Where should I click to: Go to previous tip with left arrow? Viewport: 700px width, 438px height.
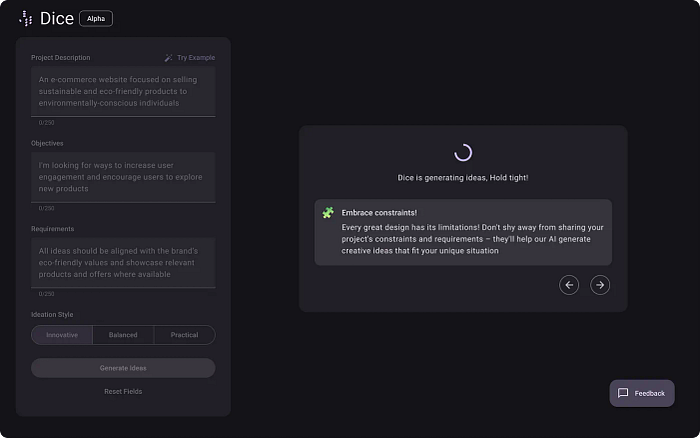tap(569, 285)
